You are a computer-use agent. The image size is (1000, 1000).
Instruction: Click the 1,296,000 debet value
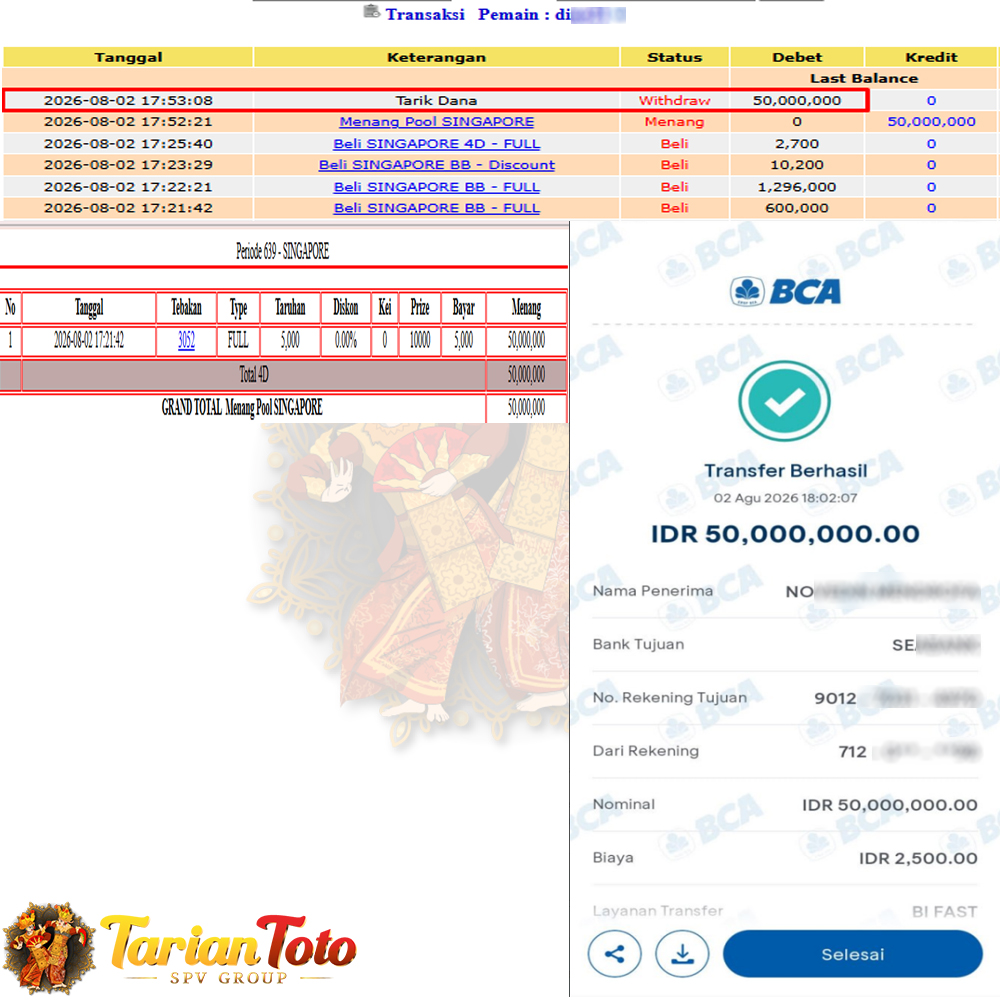[797, 187]
